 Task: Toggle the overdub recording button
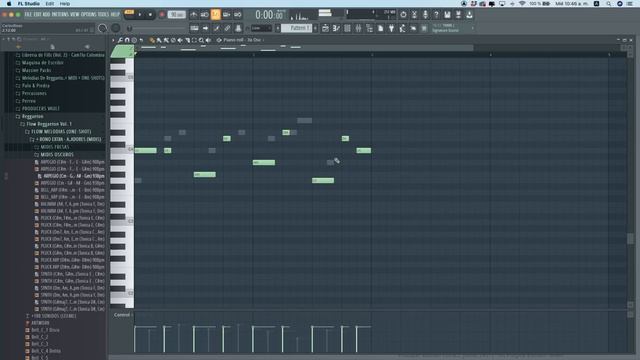[x=226, y=15]
